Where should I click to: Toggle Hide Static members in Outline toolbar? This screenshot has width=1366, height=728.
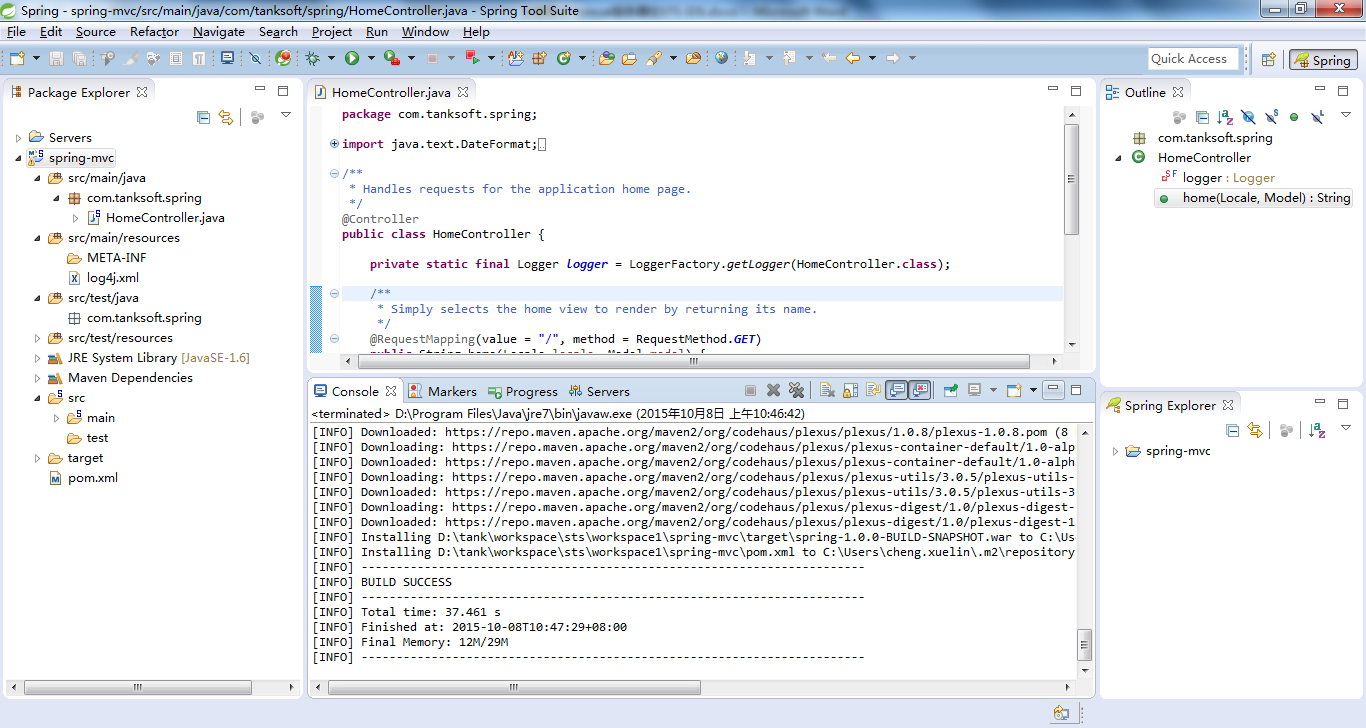tap(1271, 117)
